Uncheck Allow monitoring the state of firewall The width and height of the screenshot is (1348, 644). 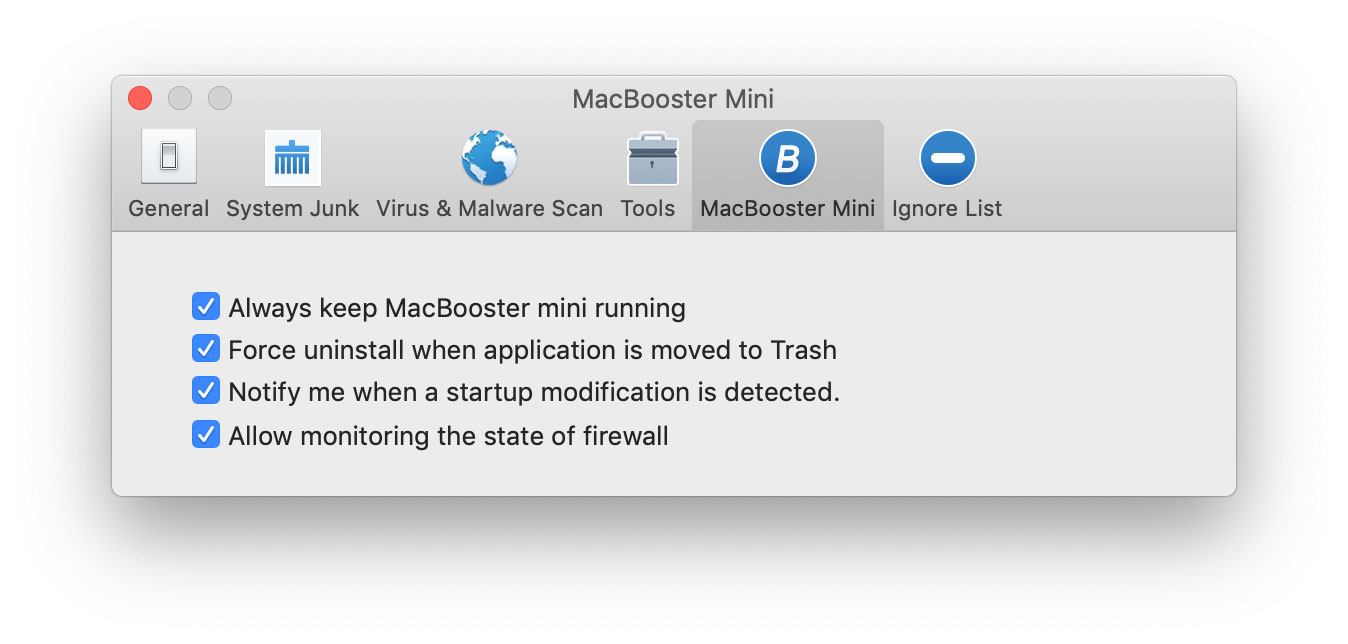pyautogui.click(x=205, y=435)
